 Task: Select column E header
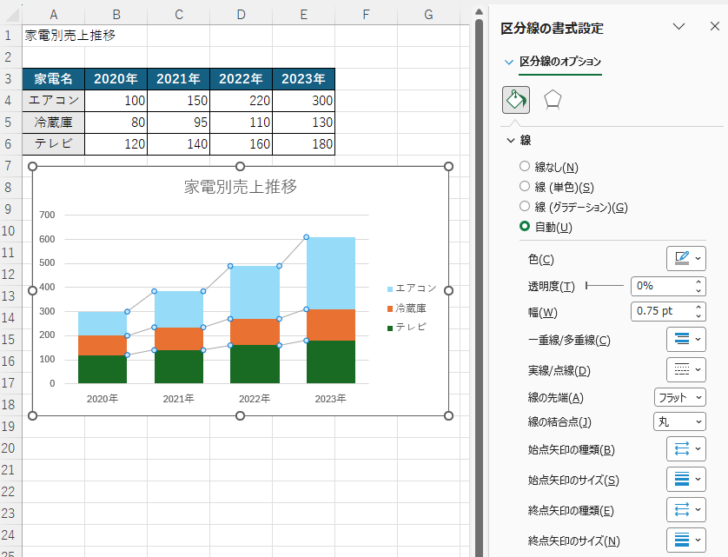(x=304, y=15)
